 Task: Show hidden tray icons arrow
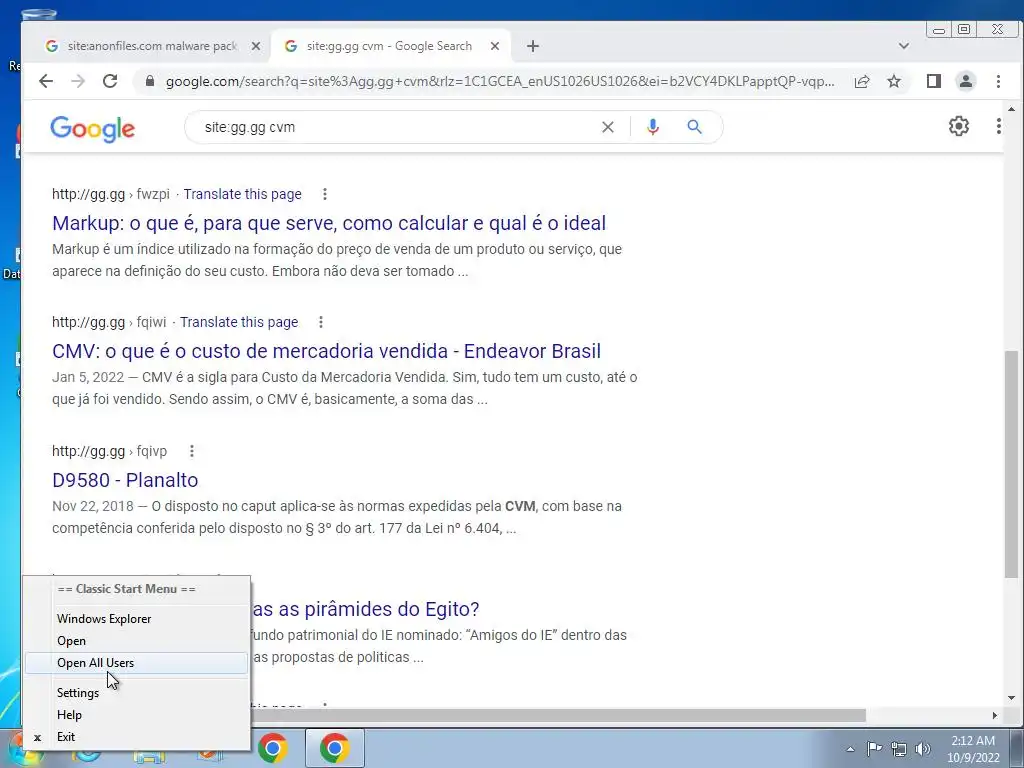pyautogui.click(x=850, y=749)
